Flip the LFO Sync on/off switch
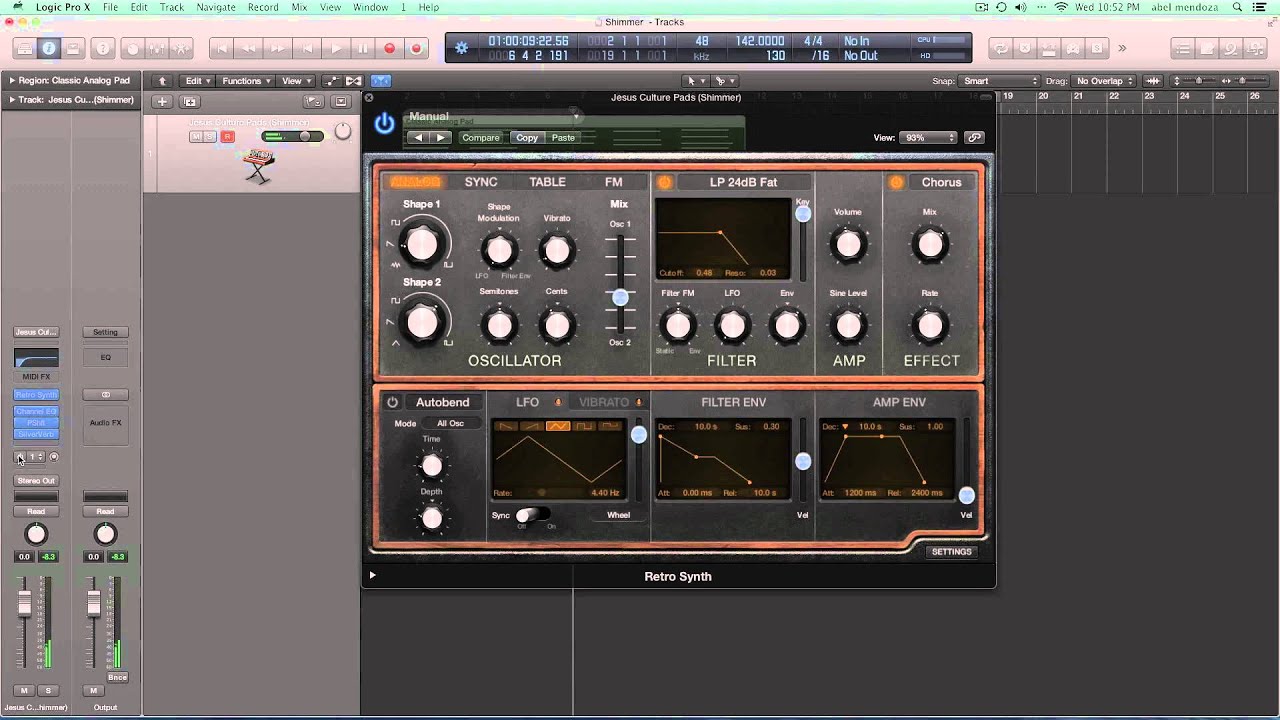 click(533, 515)
